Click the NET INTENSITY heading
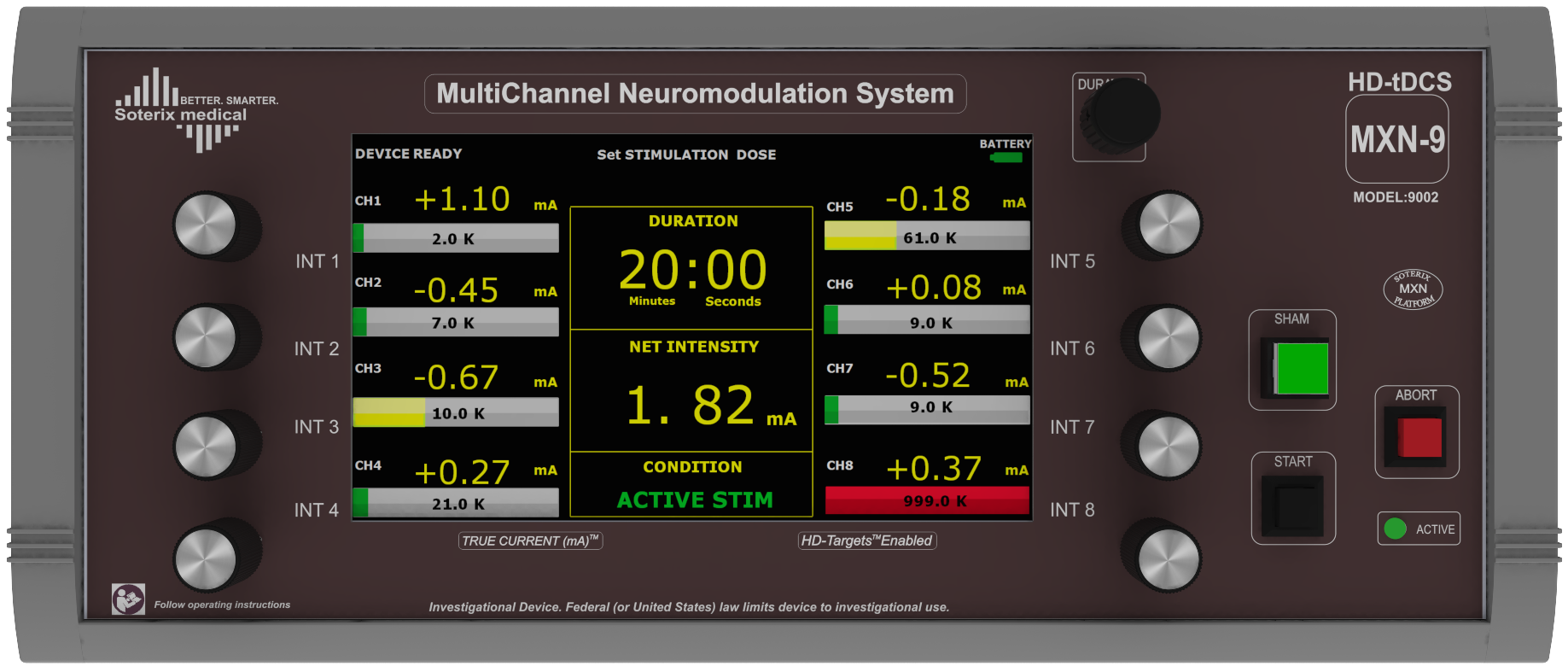The image size is (1568, 672). 694,347
